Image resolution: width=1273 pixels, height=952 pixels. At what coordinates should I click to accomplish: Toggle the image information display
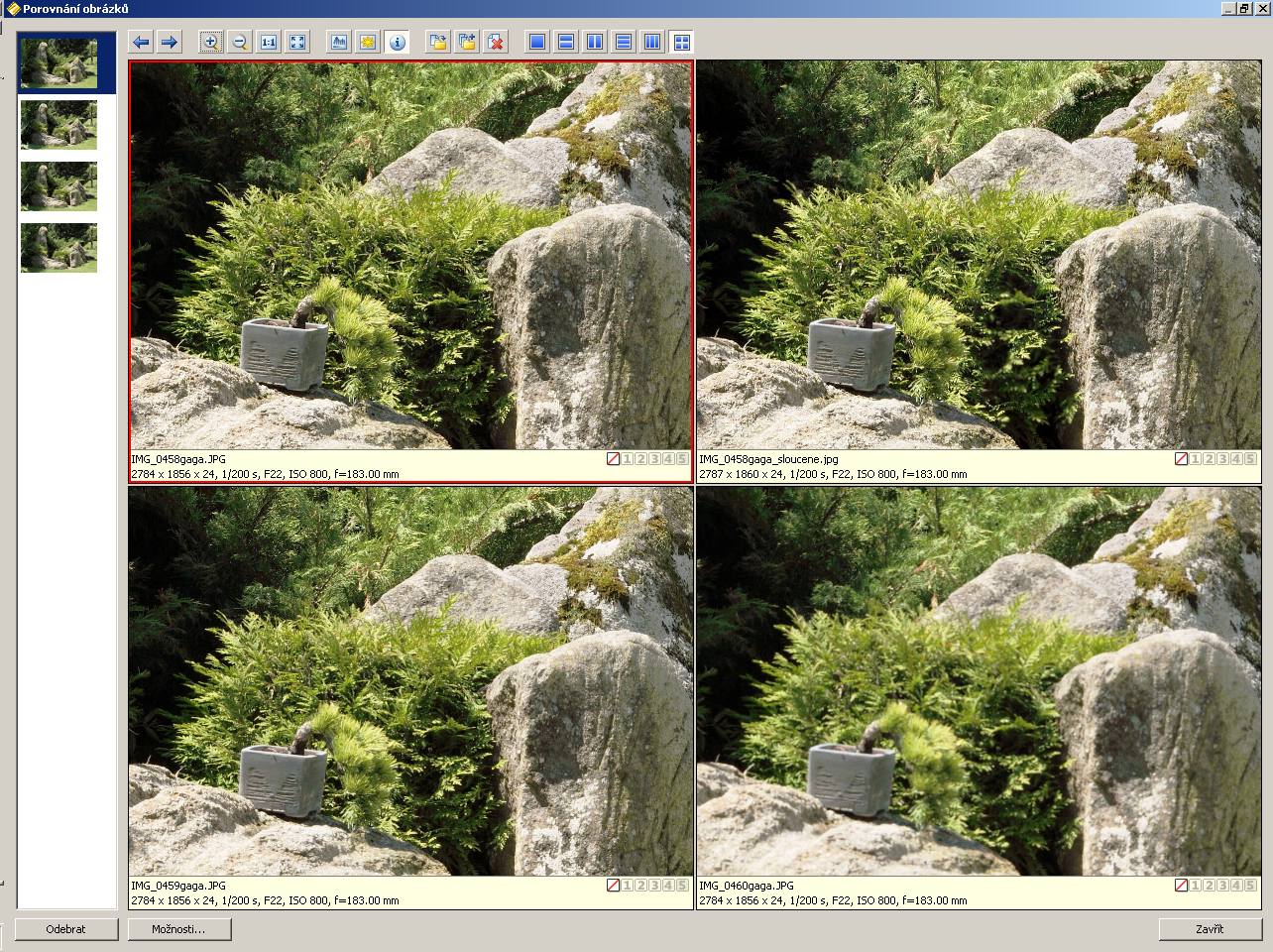(x=397, y=42)
